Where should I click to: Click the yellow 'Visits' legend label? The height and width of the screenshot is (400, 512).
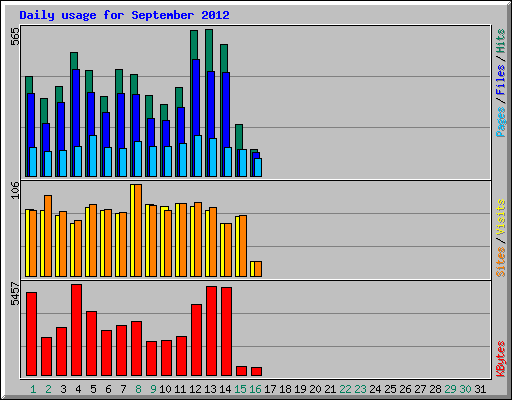pyautogui.click(x=501, y=217)
